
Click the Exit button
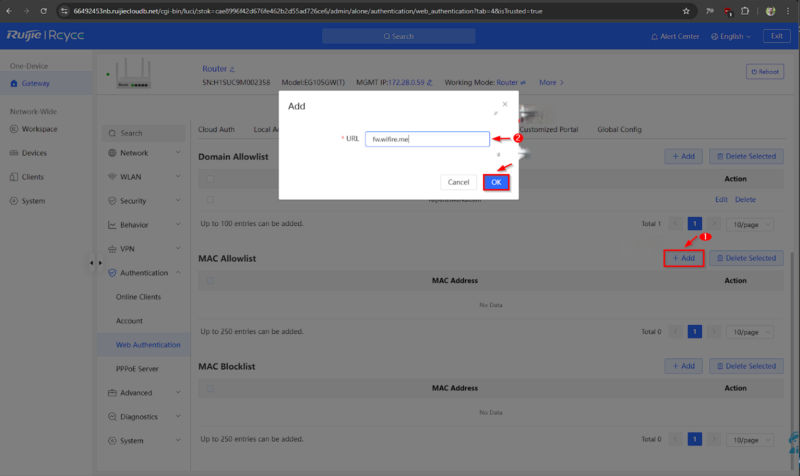point(777,36)
